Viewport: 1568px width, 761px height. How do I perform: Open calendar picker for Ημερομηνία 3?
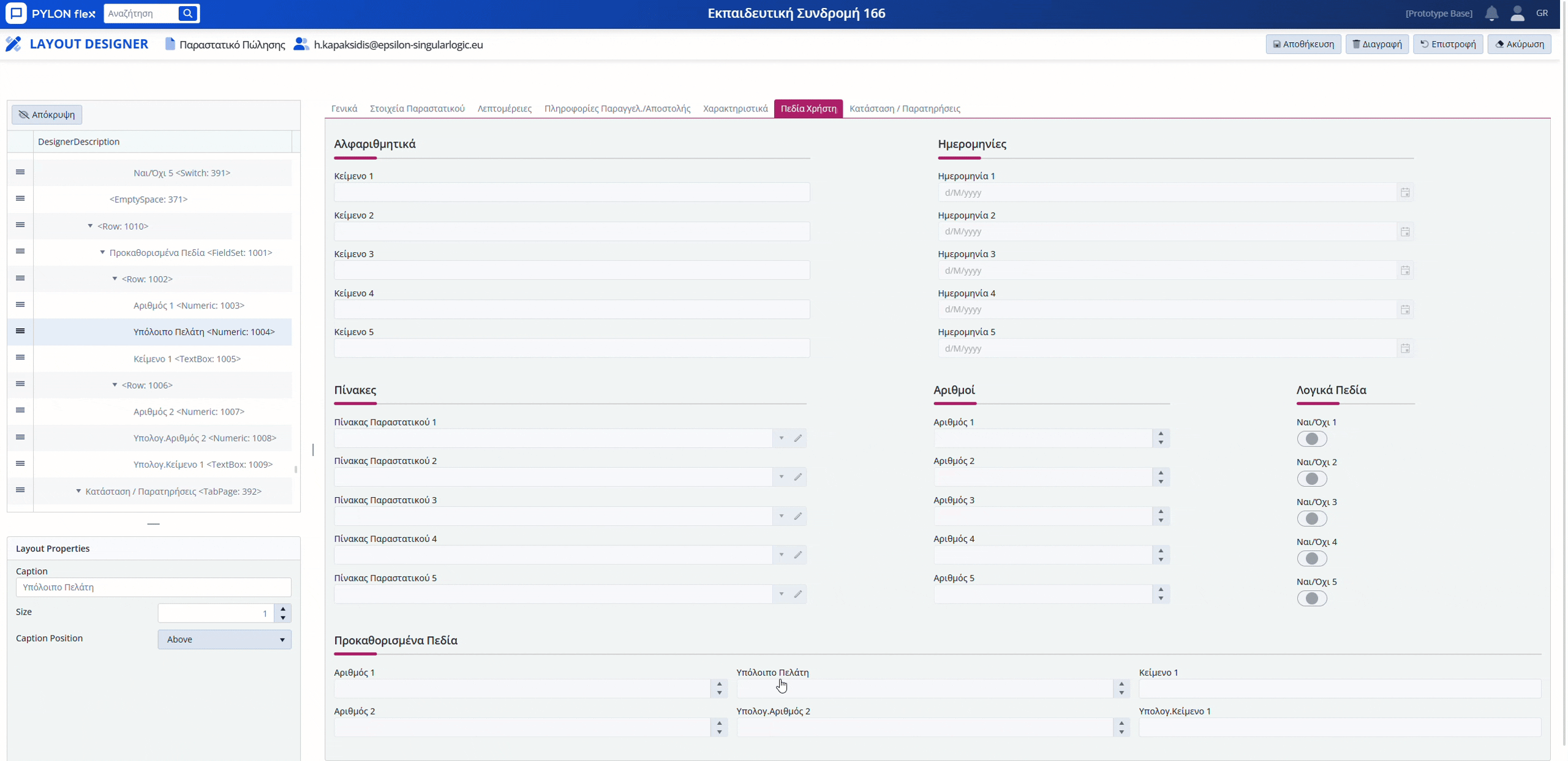tap(1405, 271)
